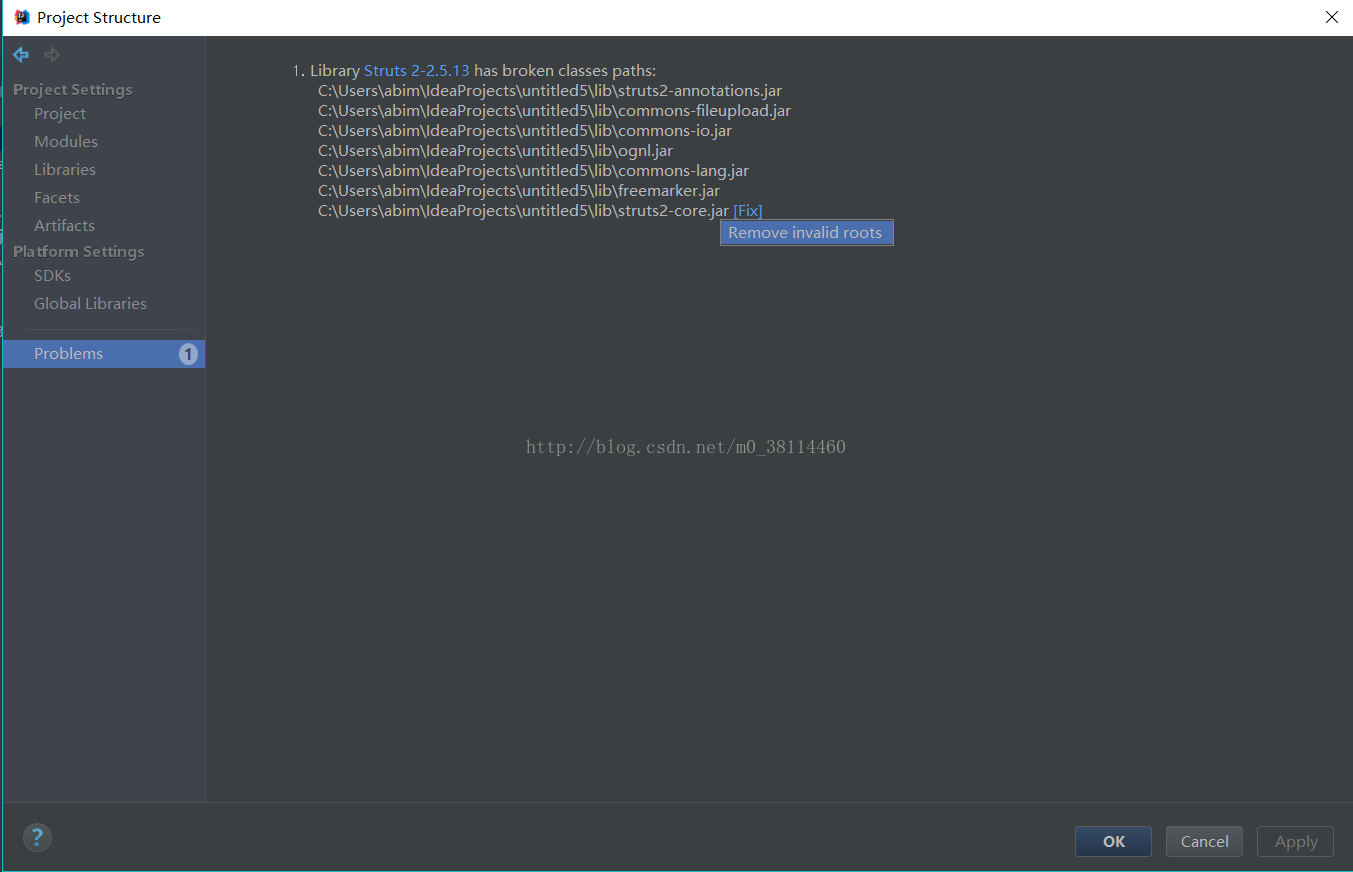Click the [Fix] link
Screen dimensions: 1353x872
(x=748, y=211)
